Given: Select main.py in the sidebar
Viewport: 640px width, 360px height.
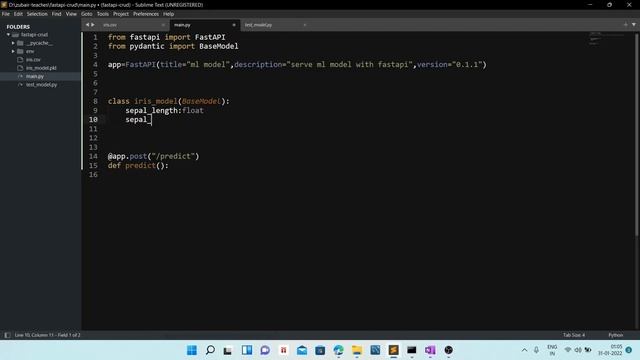Looking at the screenshot, I should pyautogui.click(x=35, y=76).
